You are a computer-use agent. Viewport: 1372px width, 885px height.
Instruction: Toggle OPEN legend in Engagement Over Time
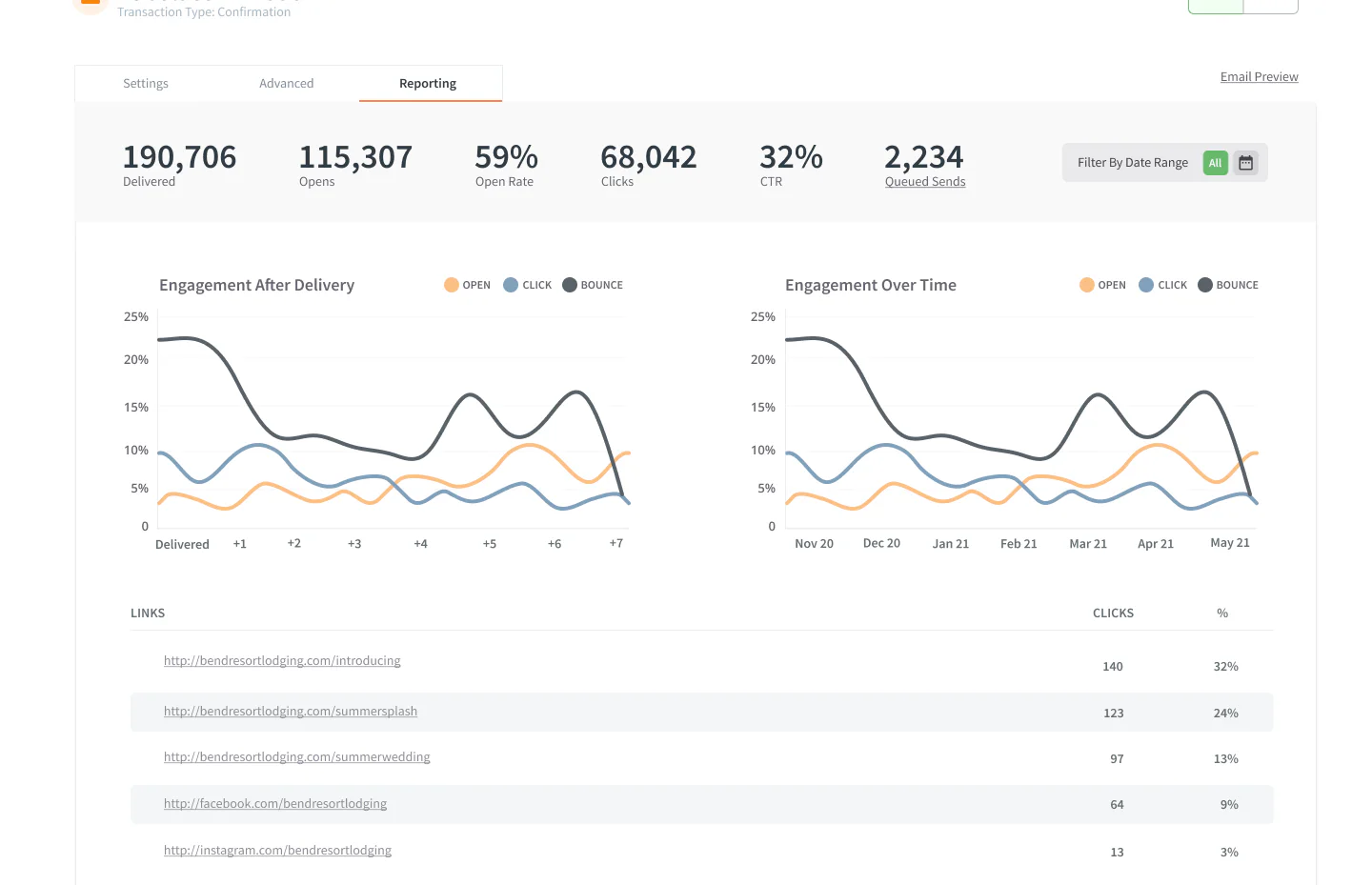pos(1102,285)
